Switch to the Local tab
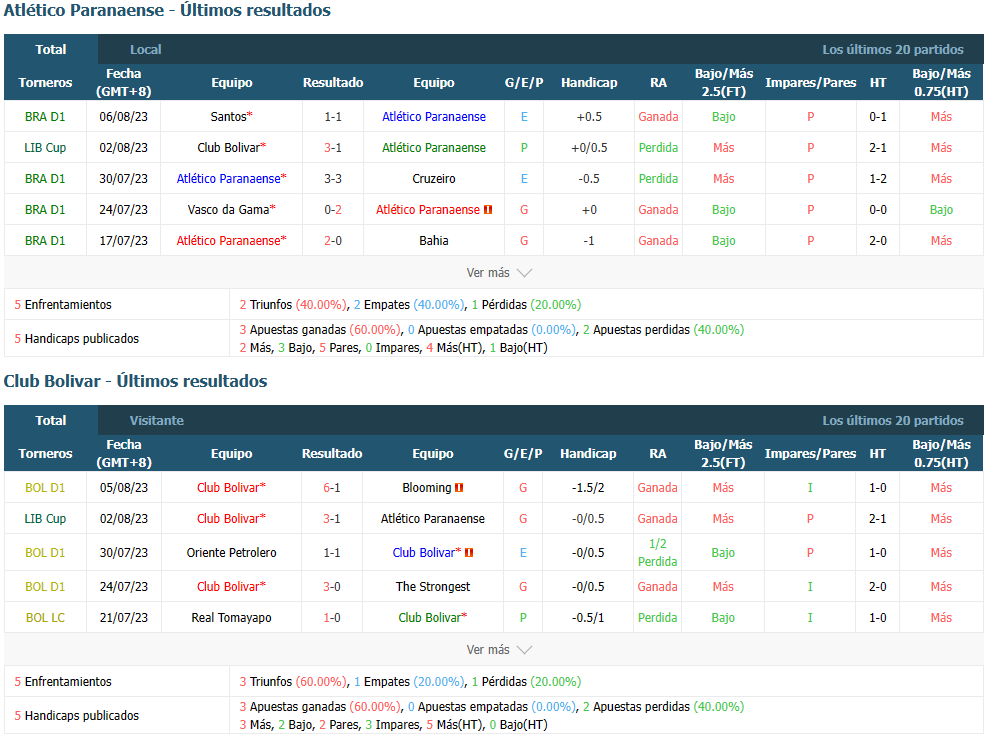Screen dimensions: 990x740 point(145,49)
